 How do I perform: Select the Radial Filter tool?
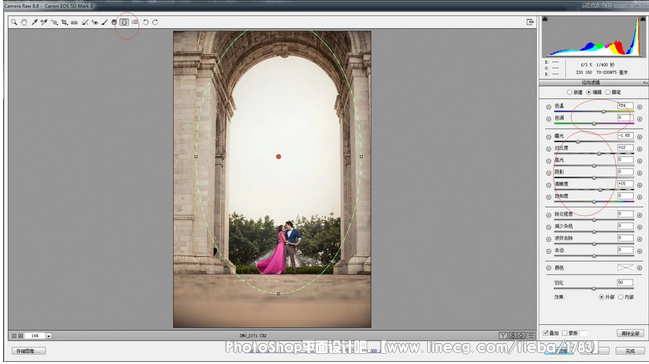click(124, 22)
